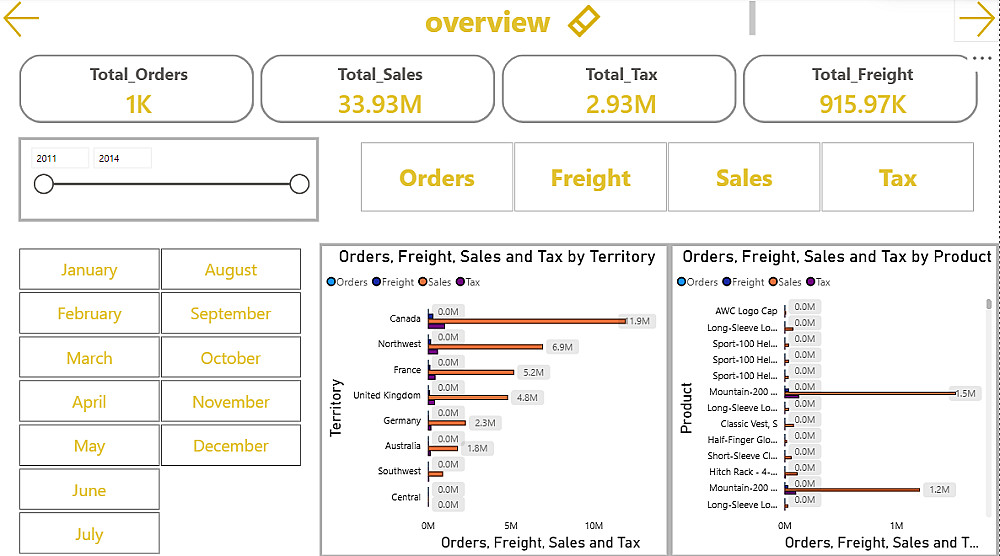The width and height of the screenshot is (1000, 556).
Task: Switch to the Freight view button
Action: pyautogui.click(x=591, y=178)
